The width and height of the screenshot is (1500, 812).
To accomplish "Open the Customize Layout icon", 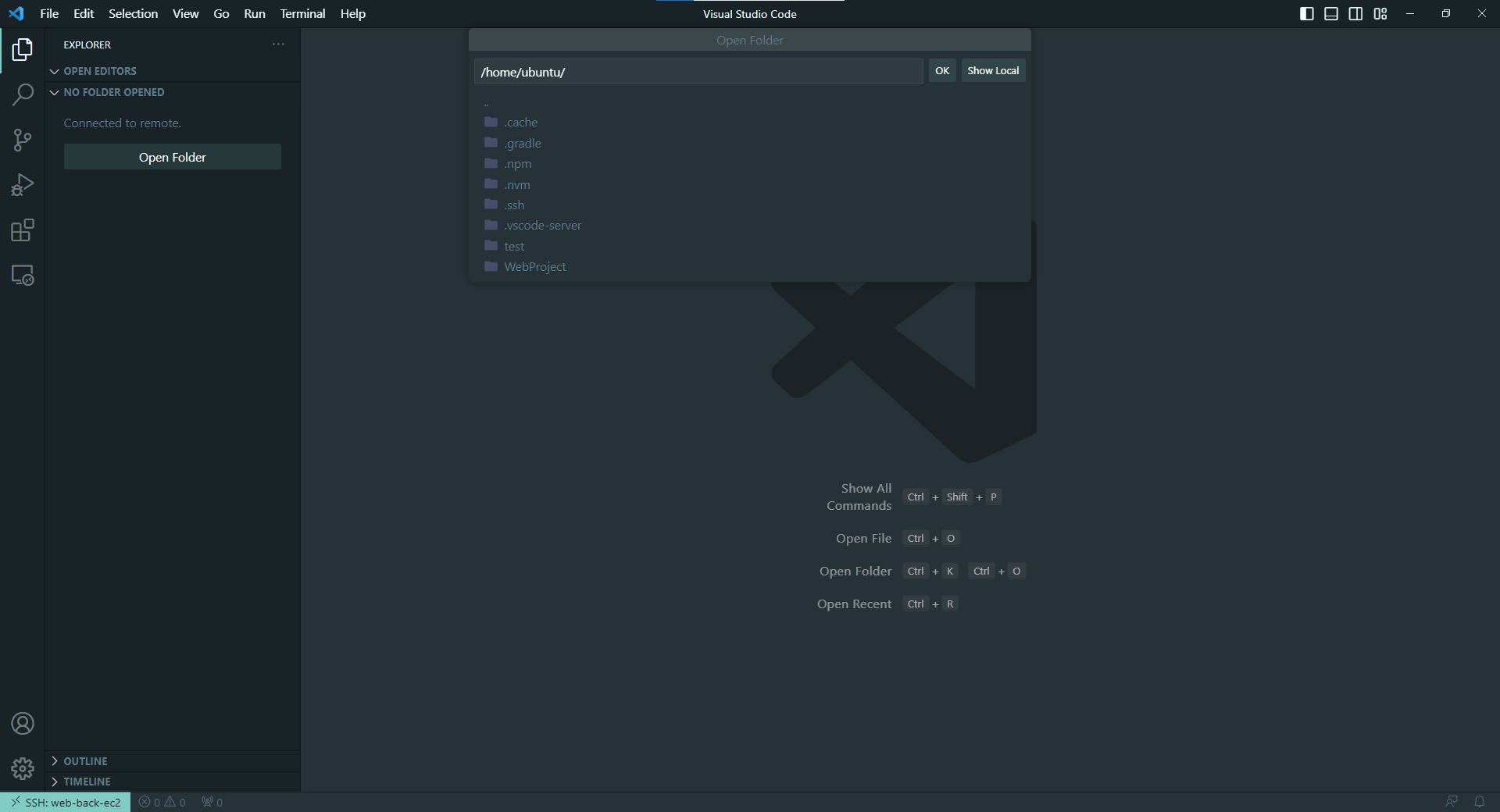I will tap(1380, 13).
